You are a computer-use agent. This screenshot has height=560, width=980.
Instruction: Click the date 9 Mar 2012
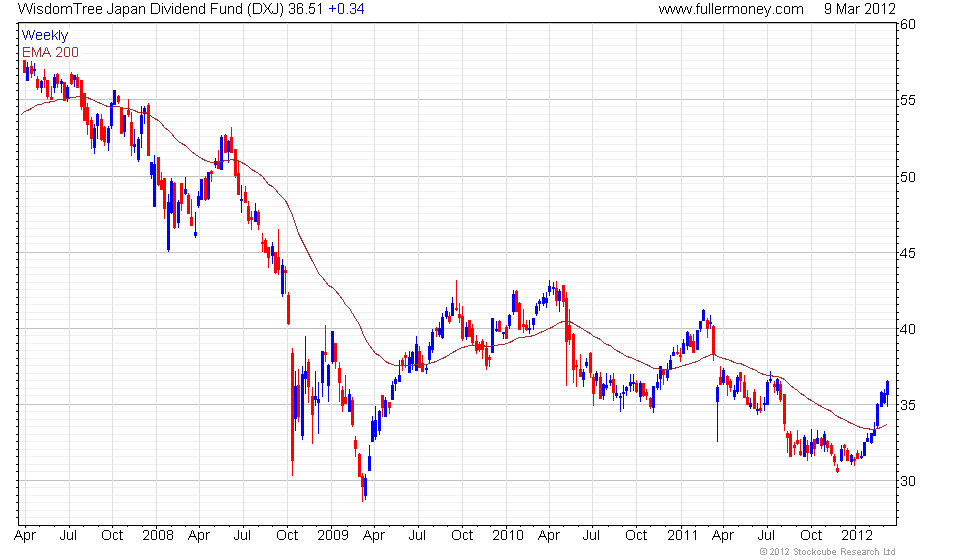(x=860, y=9)
